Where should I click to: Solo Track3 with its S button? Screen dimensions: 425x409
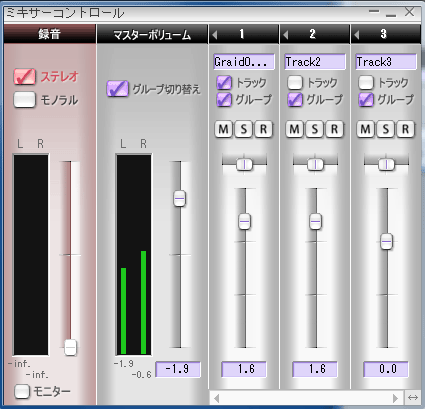pos(386,129)
